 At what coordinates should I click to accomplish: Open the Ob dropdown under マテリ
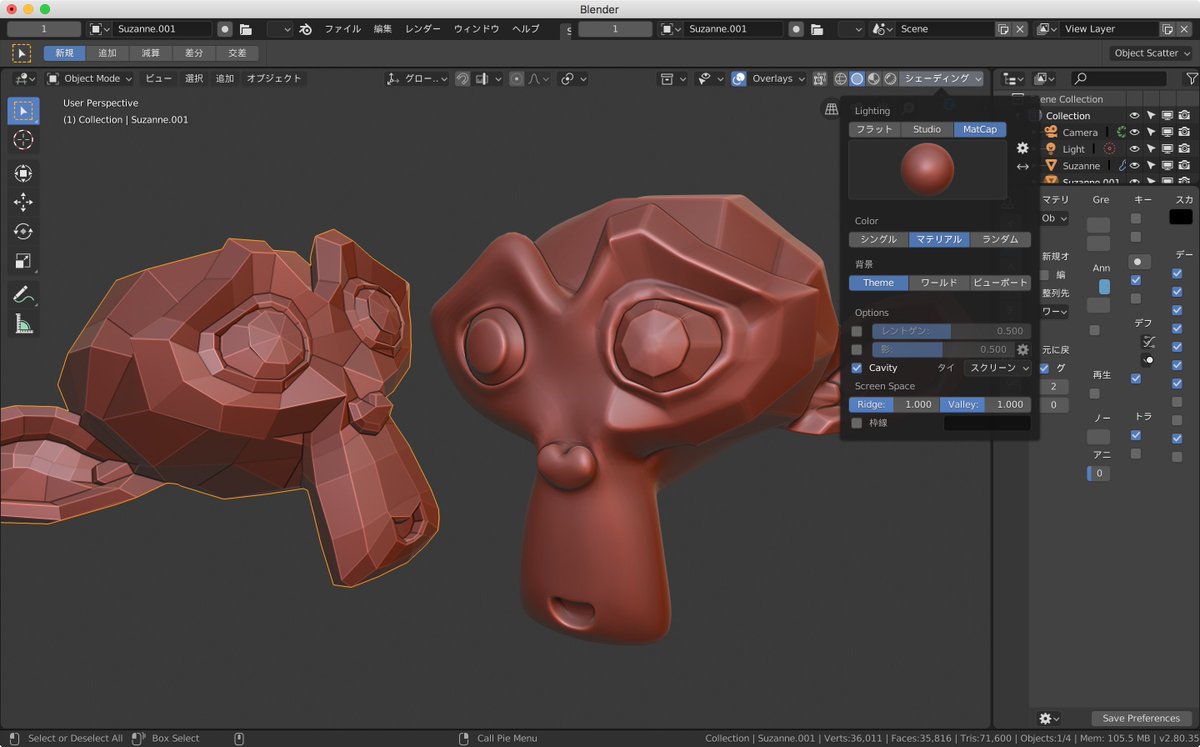pos(1053,218)
